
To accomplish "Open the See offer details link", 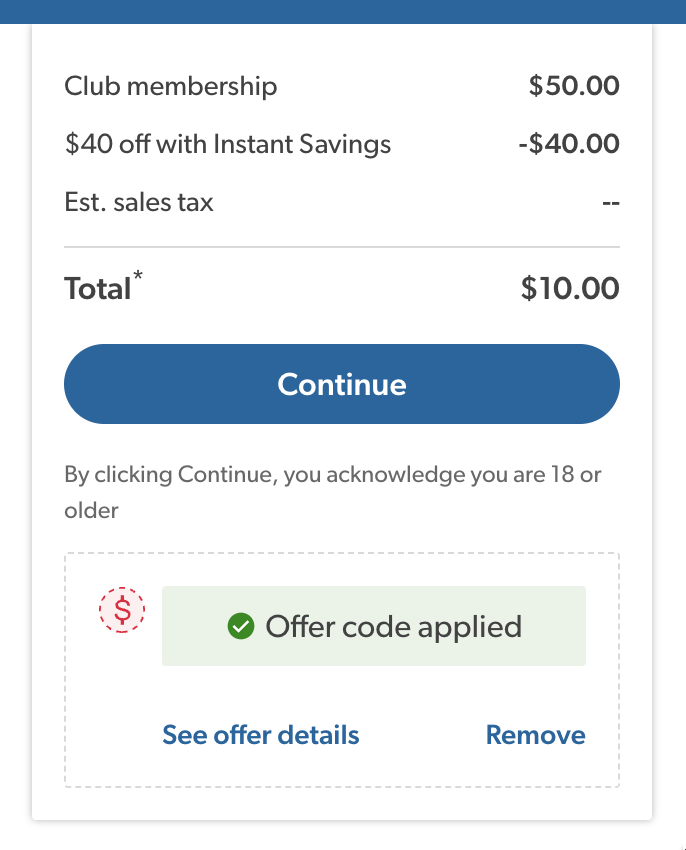I will 260,735.
